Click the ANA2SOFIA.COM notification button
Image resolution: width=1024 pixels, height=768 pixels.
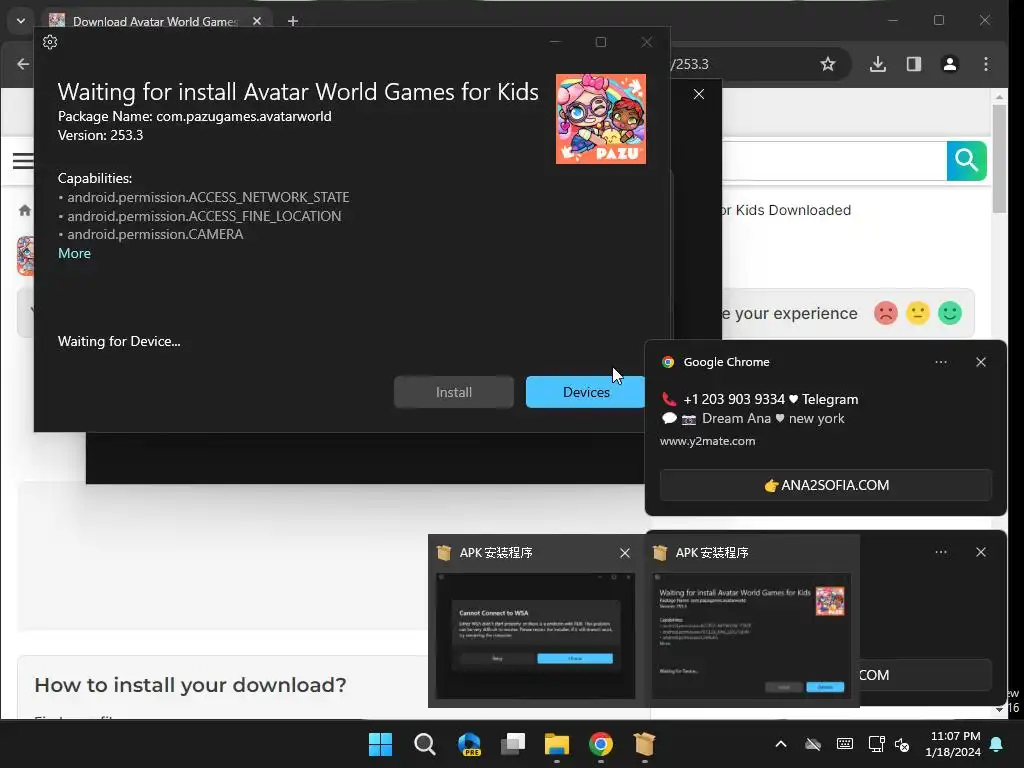point(825,485)
